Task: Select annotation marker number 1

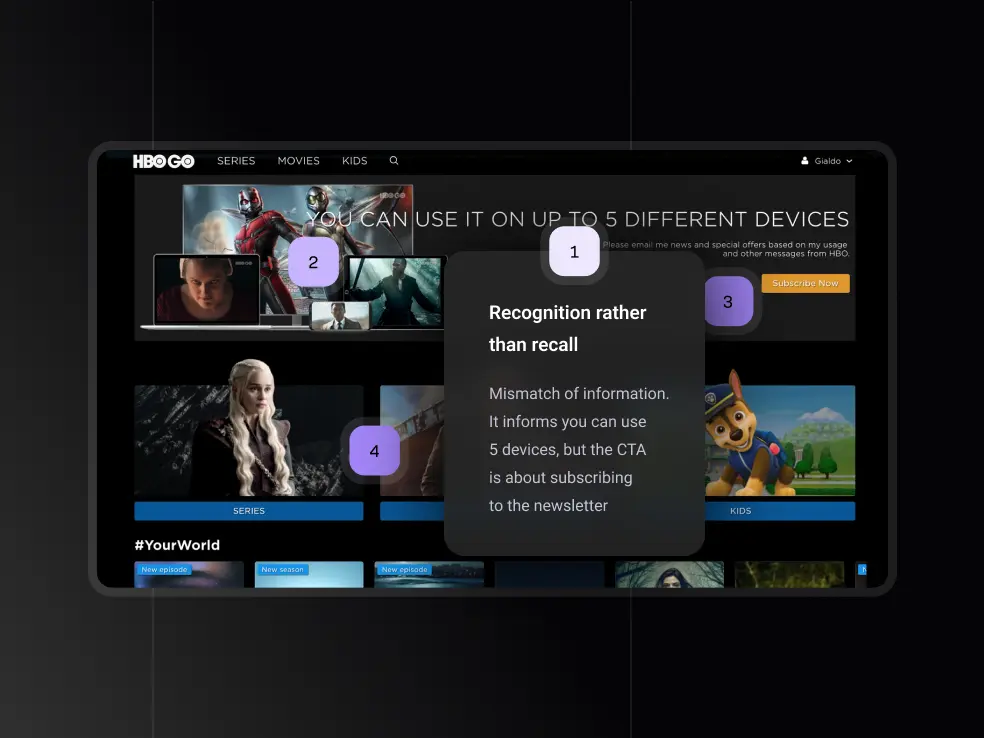Action: [x=574, y=252]
